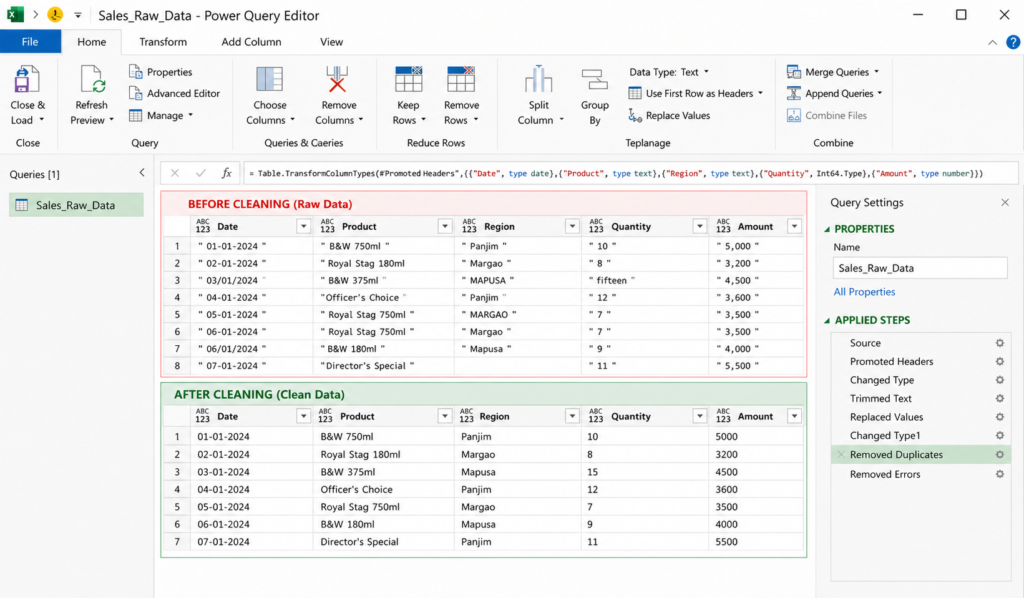Open Amount column filter in raw table
Image resolution: width=1024 pixels, height=598 pixels.
(794, 227)
